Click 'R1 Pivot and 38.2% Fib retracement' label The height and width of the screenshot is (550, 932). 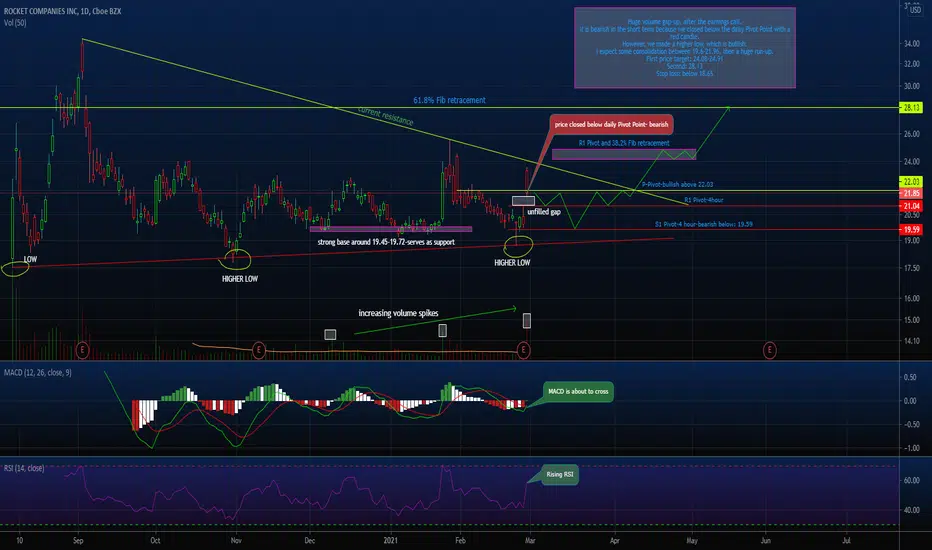(x=624, y=143)
